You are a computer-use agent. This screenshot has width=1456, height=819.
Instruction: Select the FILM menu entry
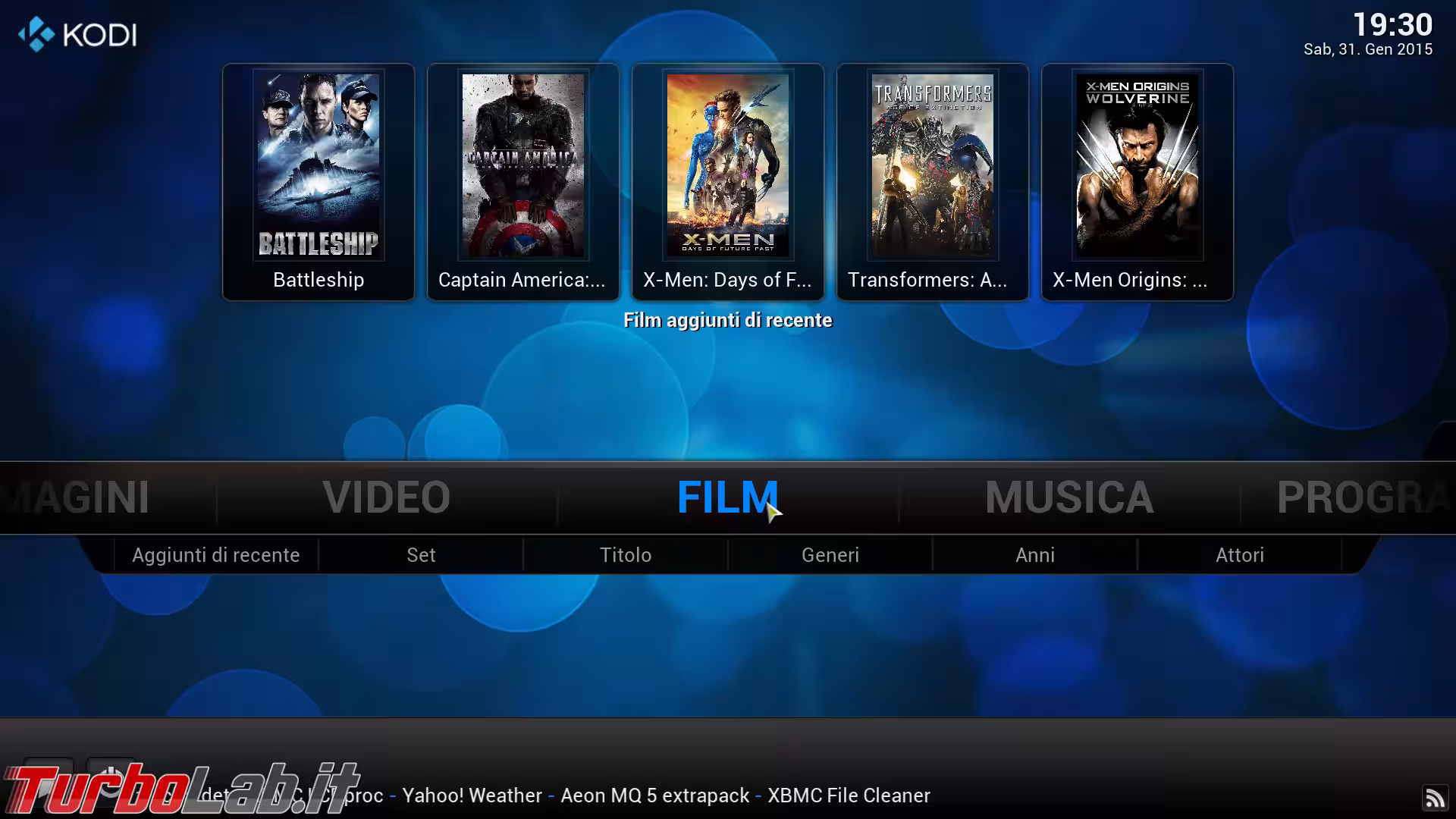pos(726,497)
